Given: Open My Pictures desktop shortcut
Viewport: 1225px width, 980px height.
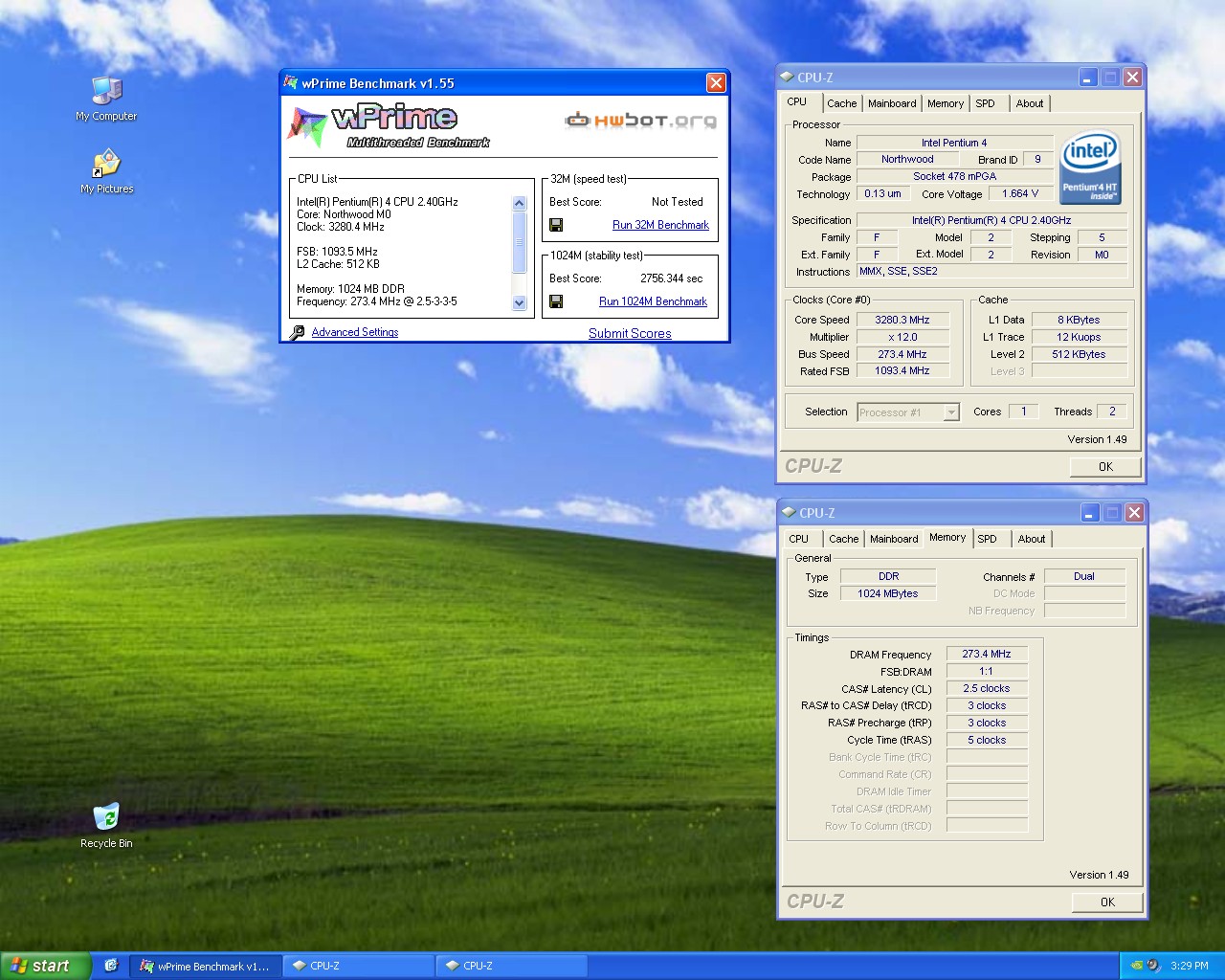Looking at the screenshot, I should 106,171.
